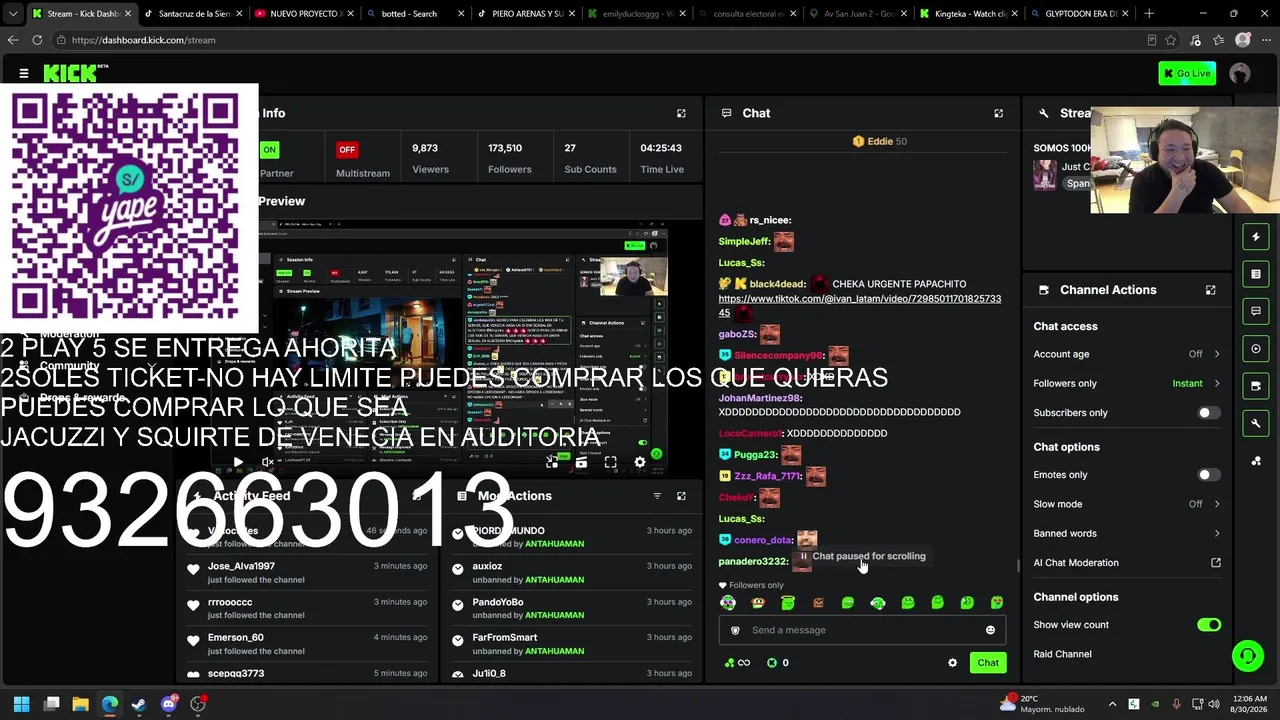Open the Kick hamburger menu
1280x720 pixels.
click(24, 73)
